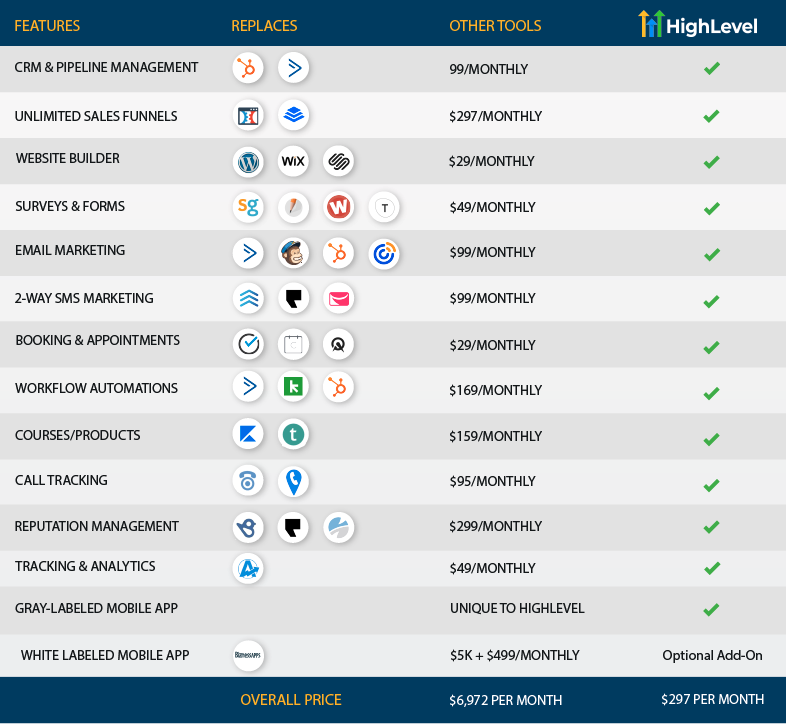This screenshot has height=725, width=786.
Task: Click the red Wufoo 'W' icon
Action: [x=338, y=207]
